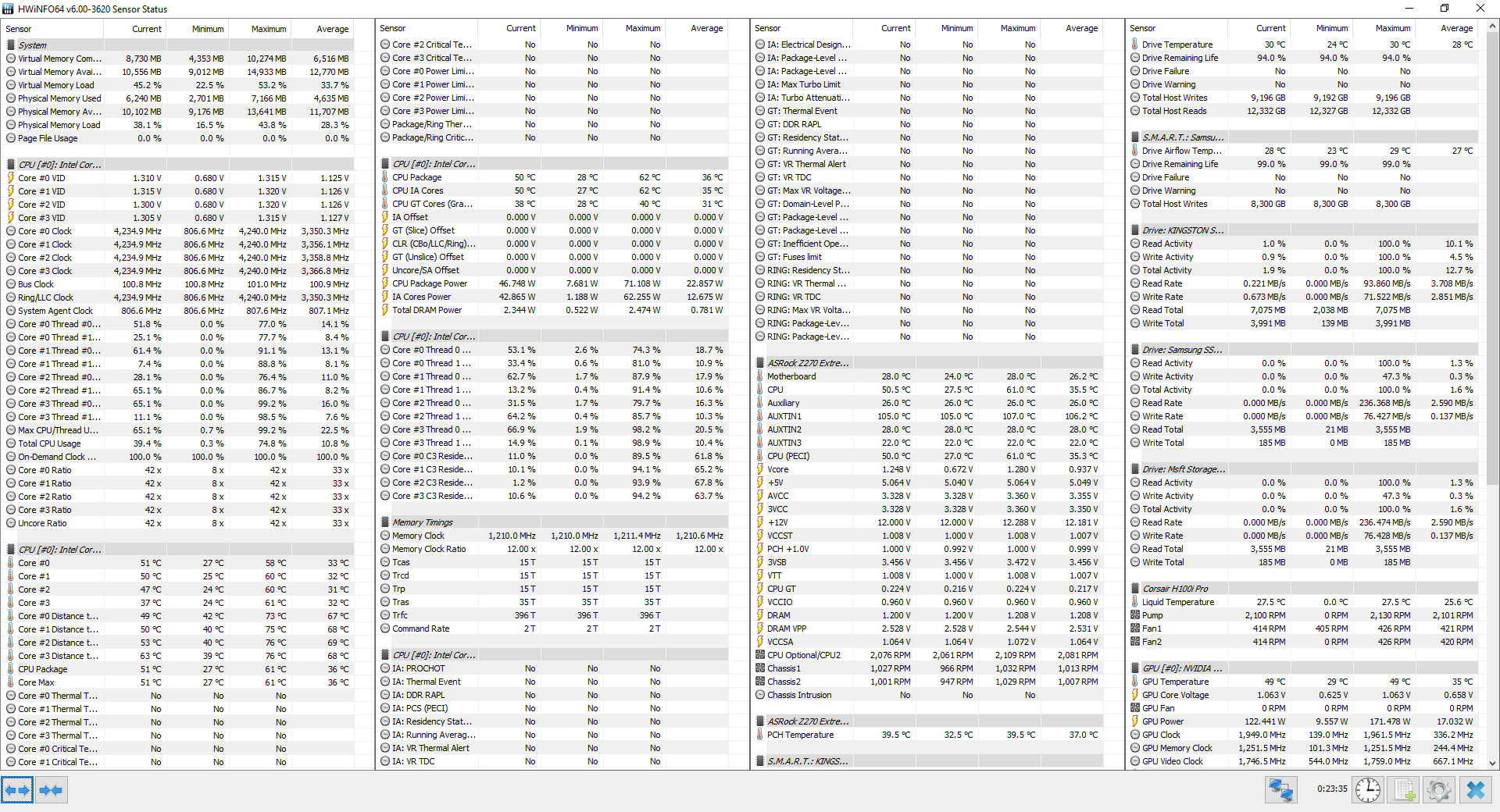Viewport: 1500px width, 812px height.
Task: Click the thermometer icon beside Liquid Temperature
Action: tap(1135, 602)
